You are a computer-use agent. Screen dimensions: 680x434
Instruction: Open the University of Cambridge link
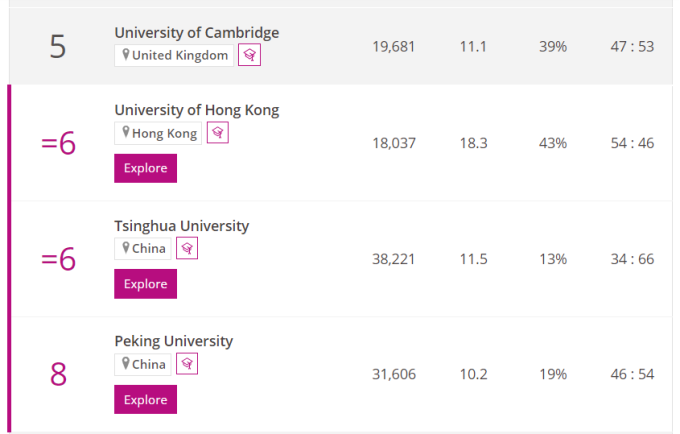pos(197,33)
